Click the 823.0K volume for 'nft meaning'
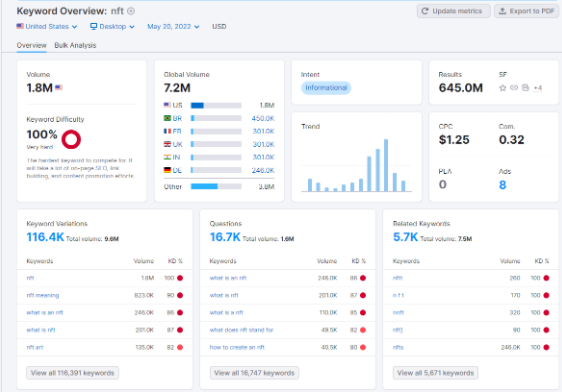The image size is (562, 392). (144, 295)
